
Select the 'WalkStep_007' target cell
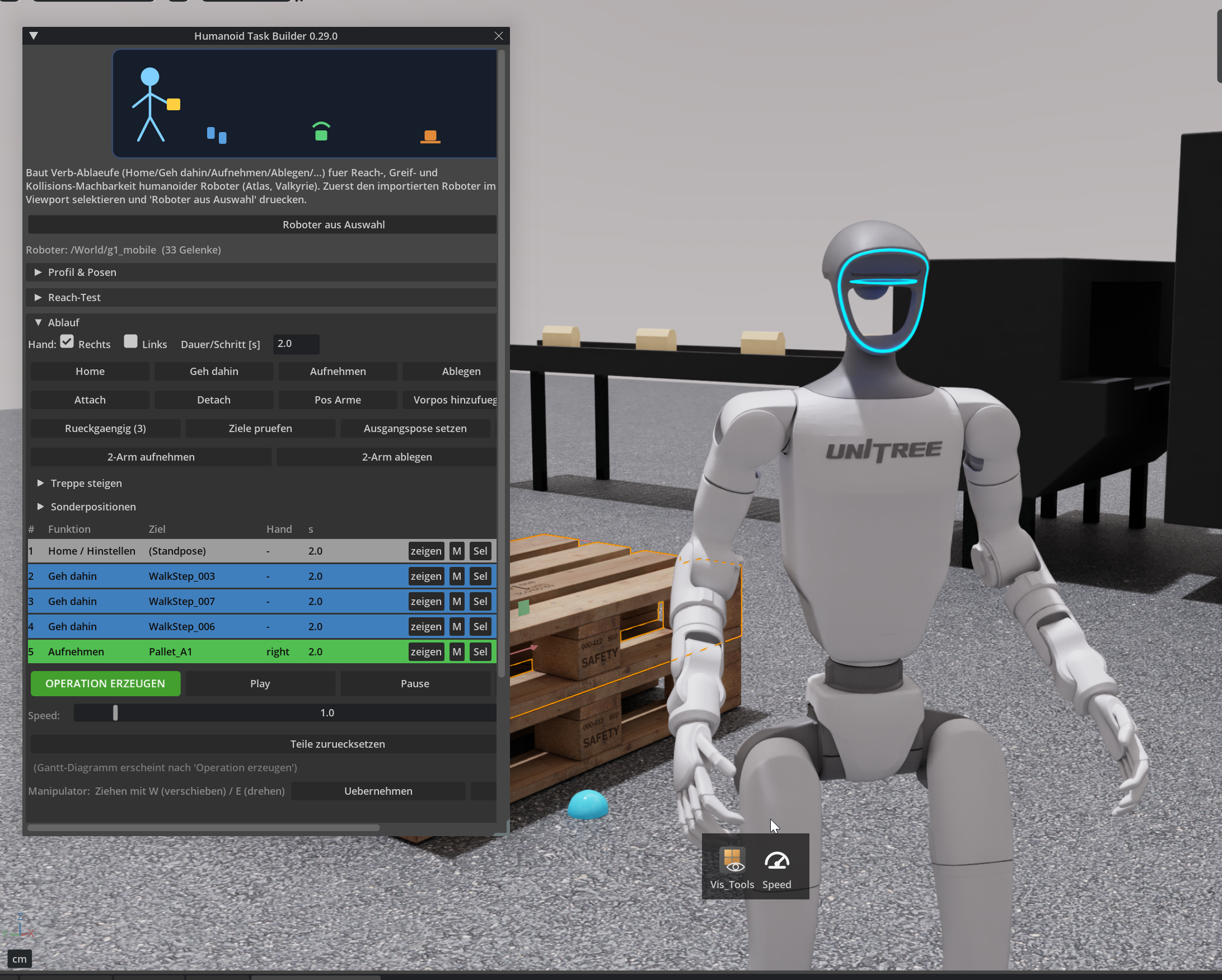(181, 602)
